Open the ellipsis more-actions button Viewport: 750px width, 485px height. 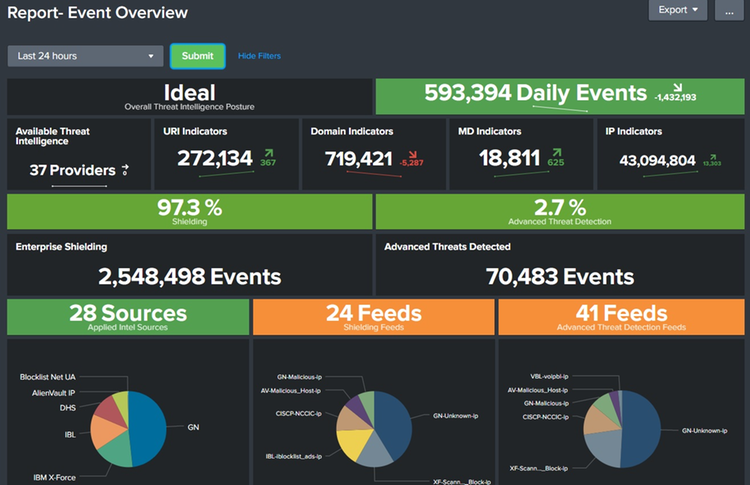[x=729, y=11]
